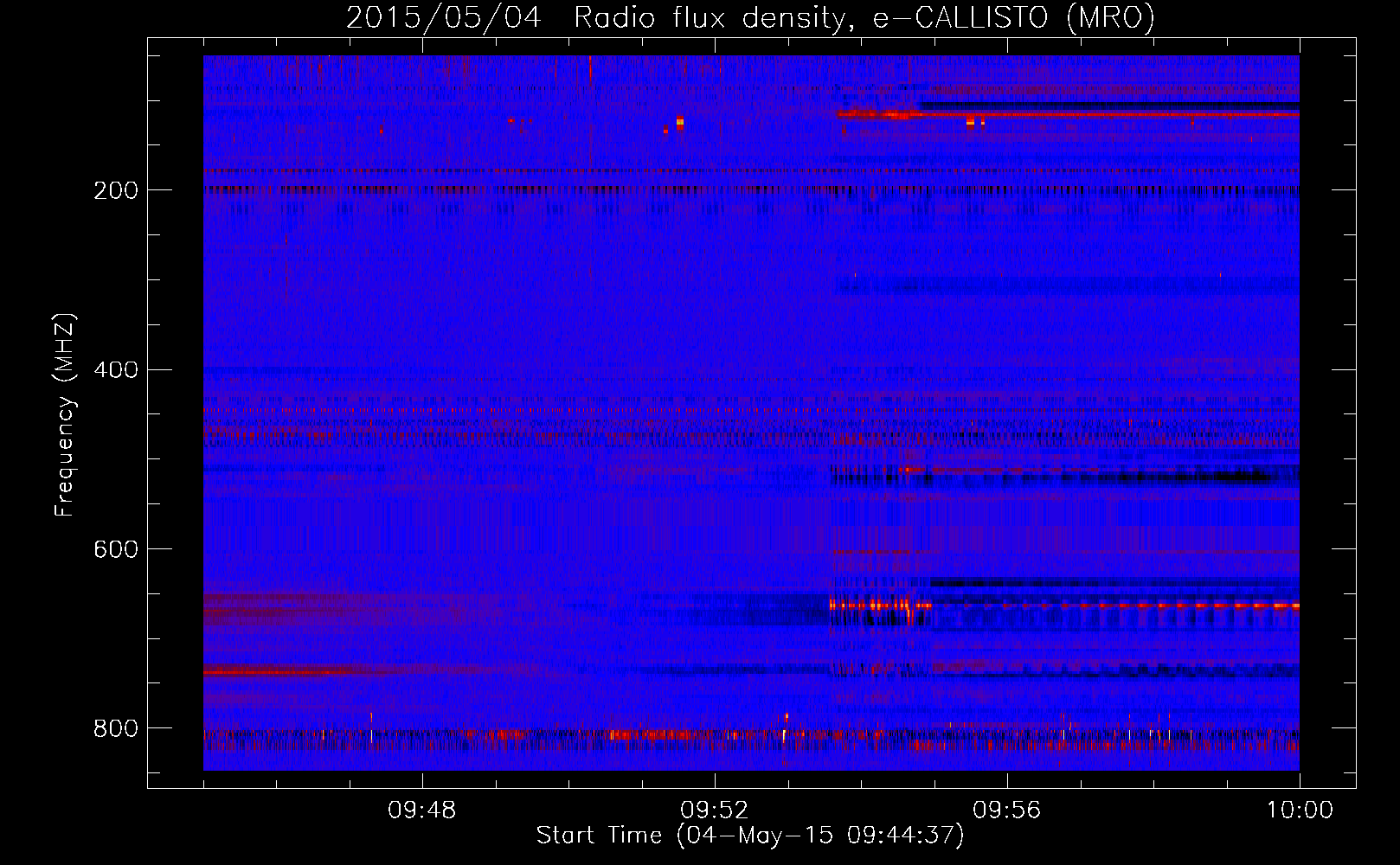This screenshot has height=865, width=1400.
Task: Click the 400 frequency tick label
Action: pyautogui.click(x=115, y=370)
